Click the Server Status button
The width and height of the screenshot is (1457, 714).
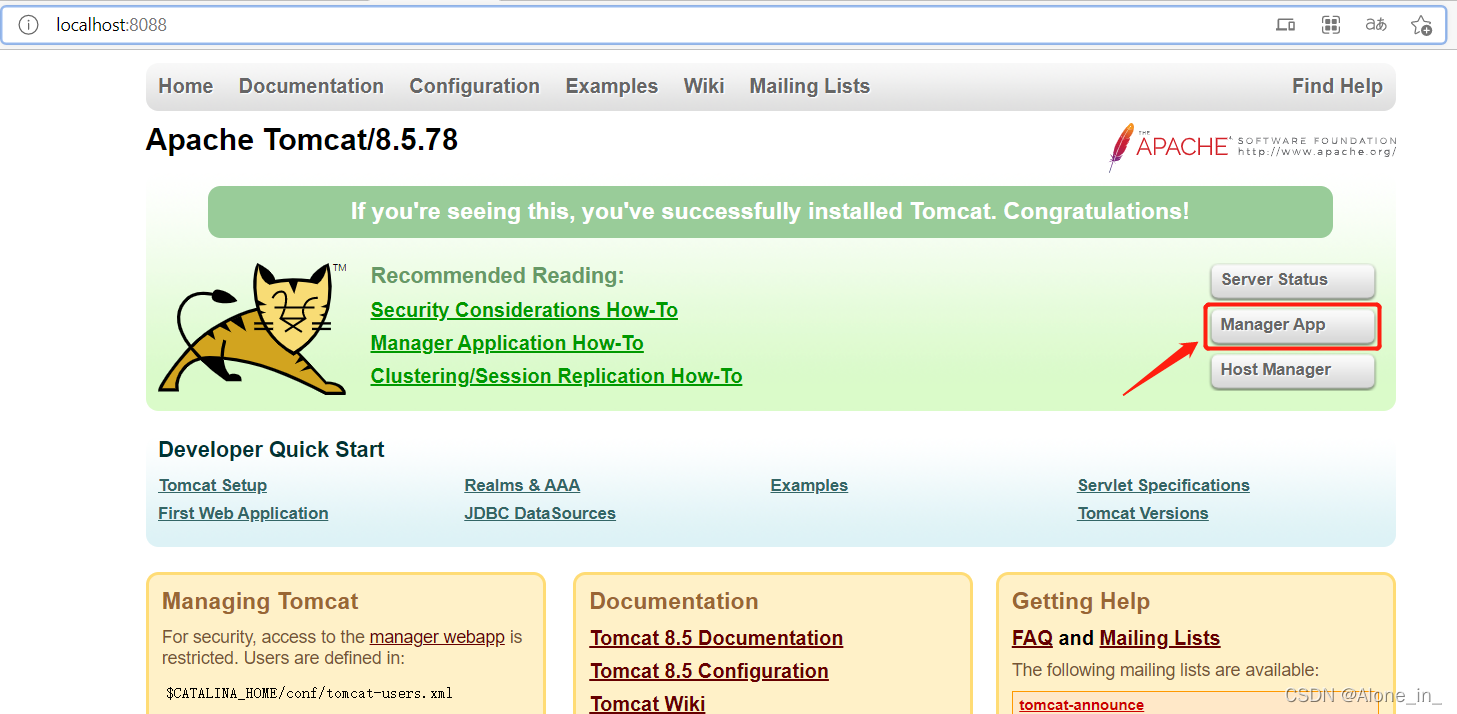(x=1292, y=280)
